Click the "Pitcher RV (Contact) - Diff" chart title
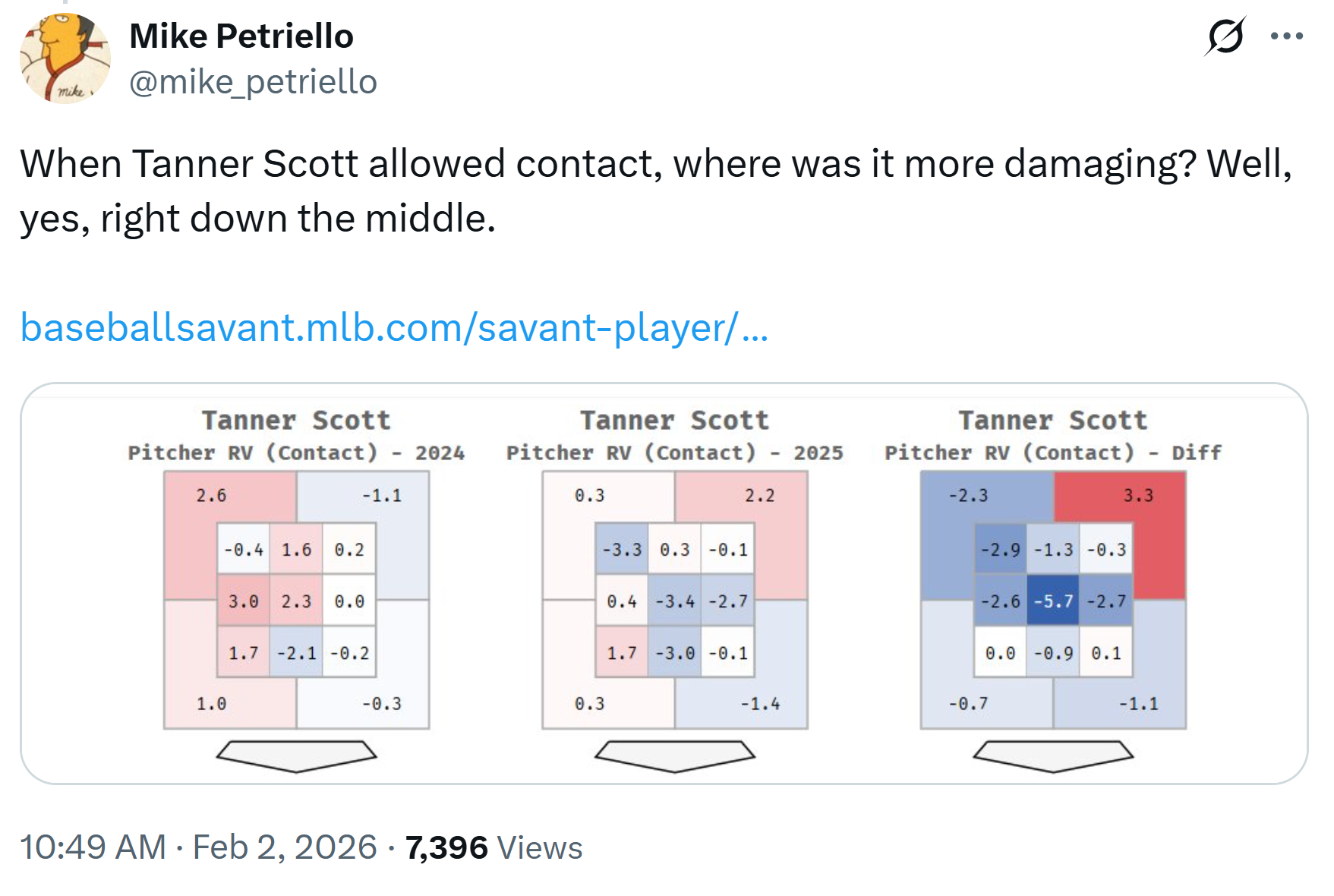Screen dimensions: 1334x896 pyautogui.click(x=1053, y=453)
